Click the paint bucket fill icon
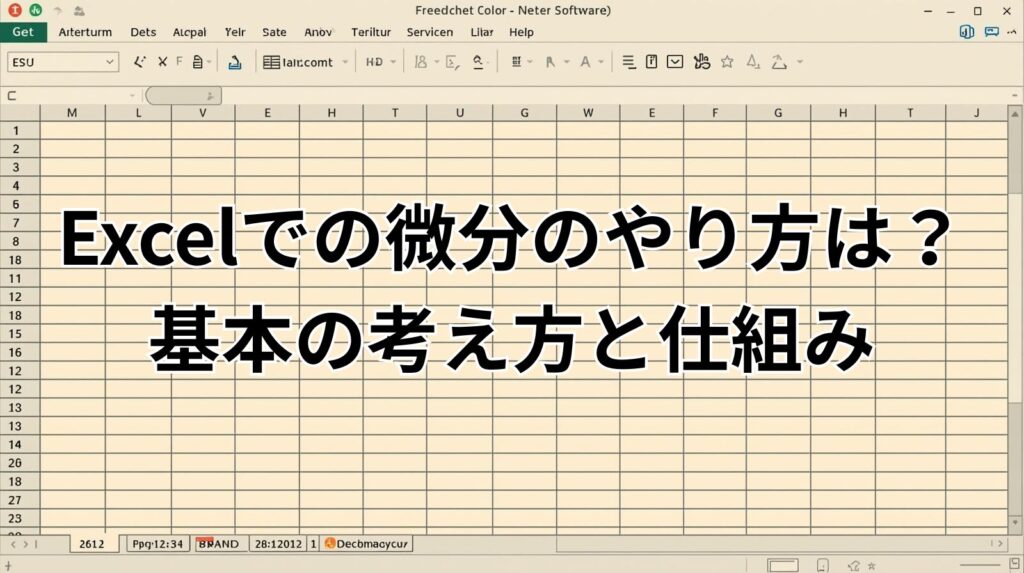 (234, 62)
